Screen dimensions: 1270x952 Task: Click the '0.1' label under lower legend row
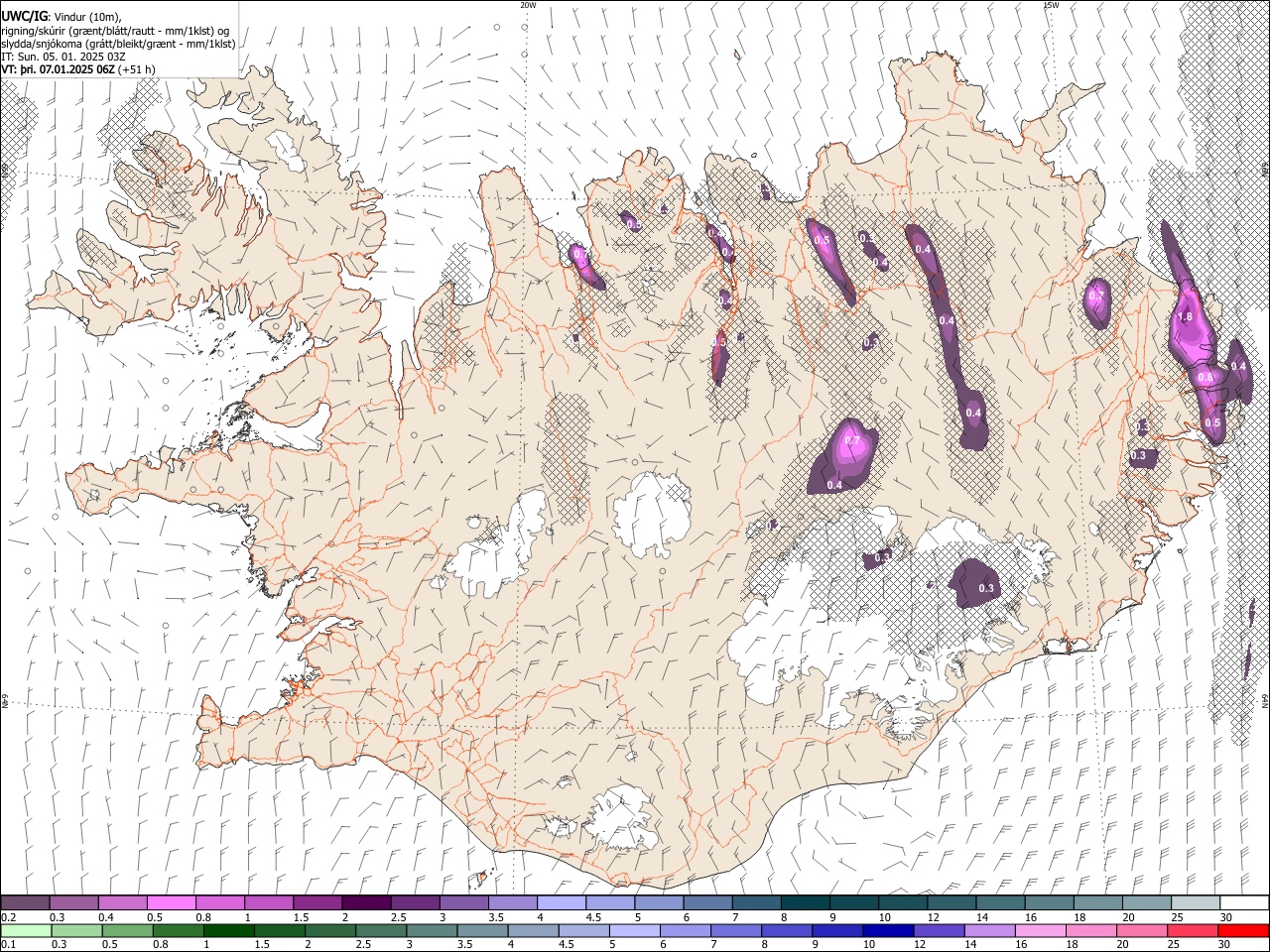coord(8,945)
